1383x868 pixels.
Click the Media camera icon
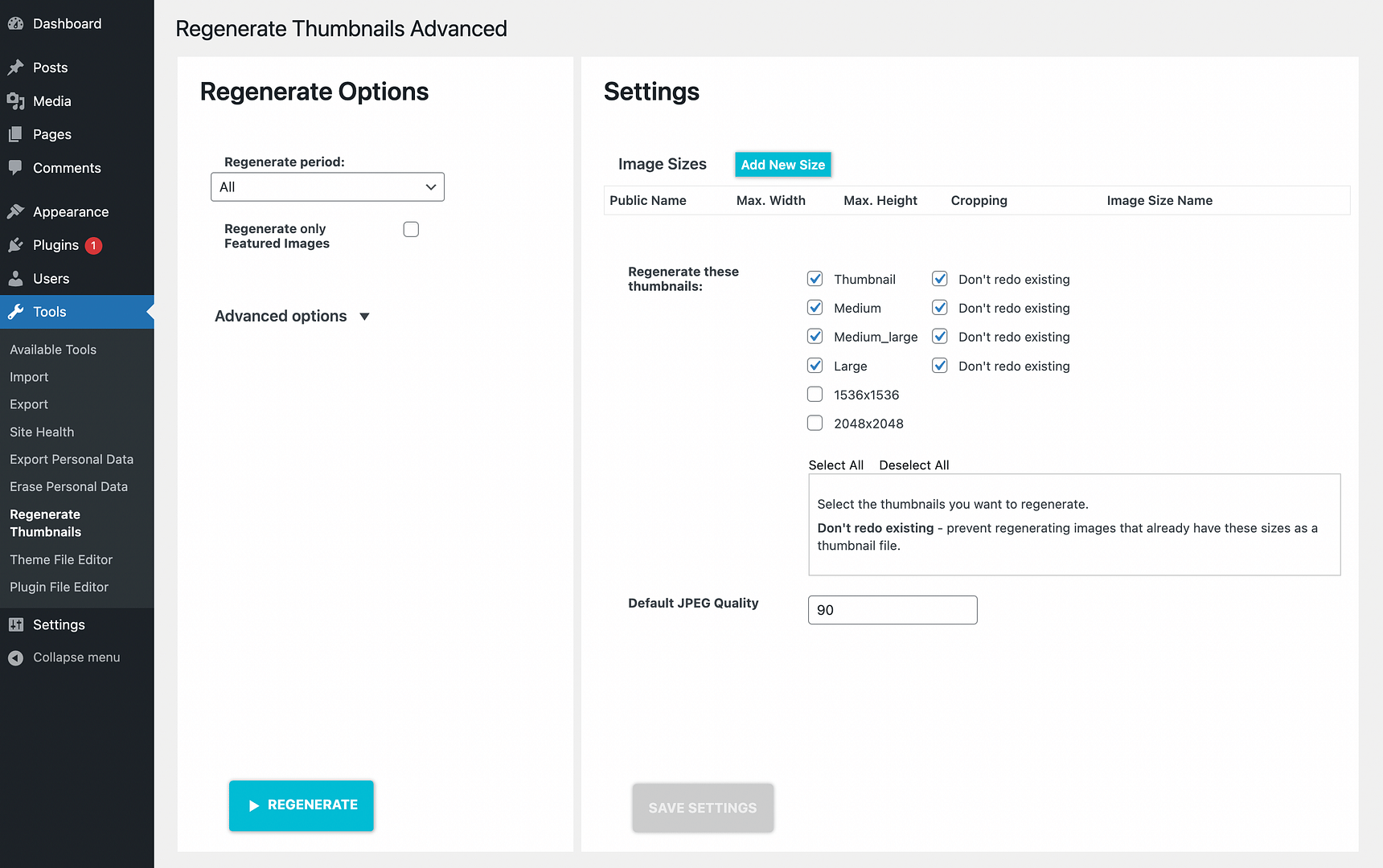pos(15,101)
